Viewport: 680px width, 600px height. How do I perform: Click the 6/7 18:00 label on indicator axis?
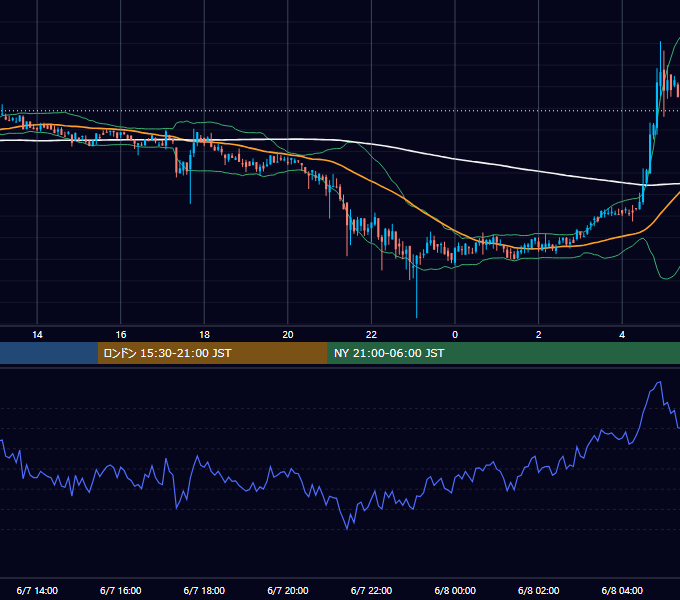pos(204,590)
